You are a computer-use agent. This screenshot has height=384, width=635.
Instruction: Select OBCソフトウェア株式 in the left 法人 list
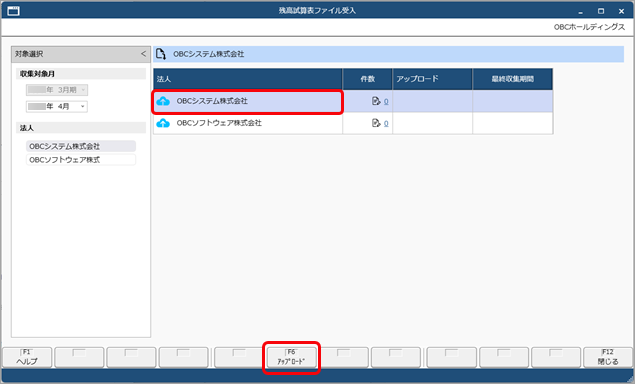pyautogui.click(x=81, y=160)
